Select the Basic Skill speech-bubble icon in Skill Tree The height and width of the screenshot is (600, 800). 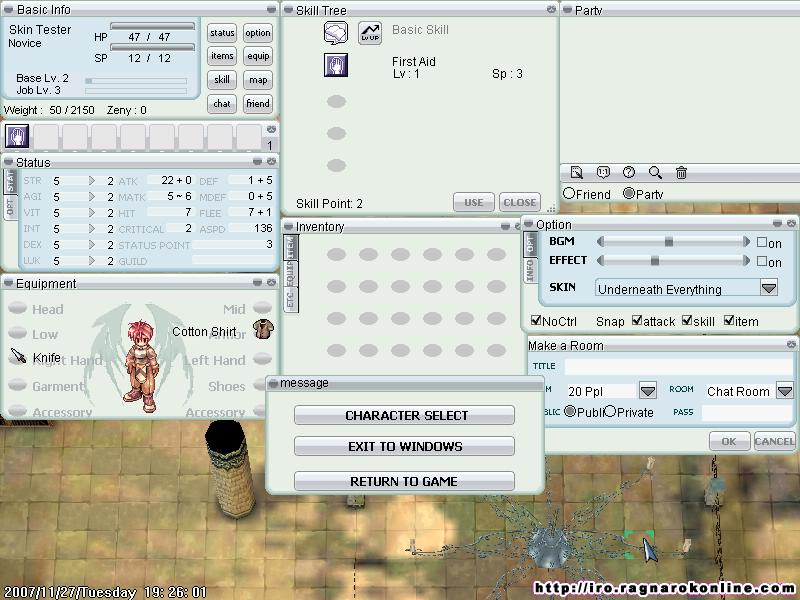tap(336, 33)
